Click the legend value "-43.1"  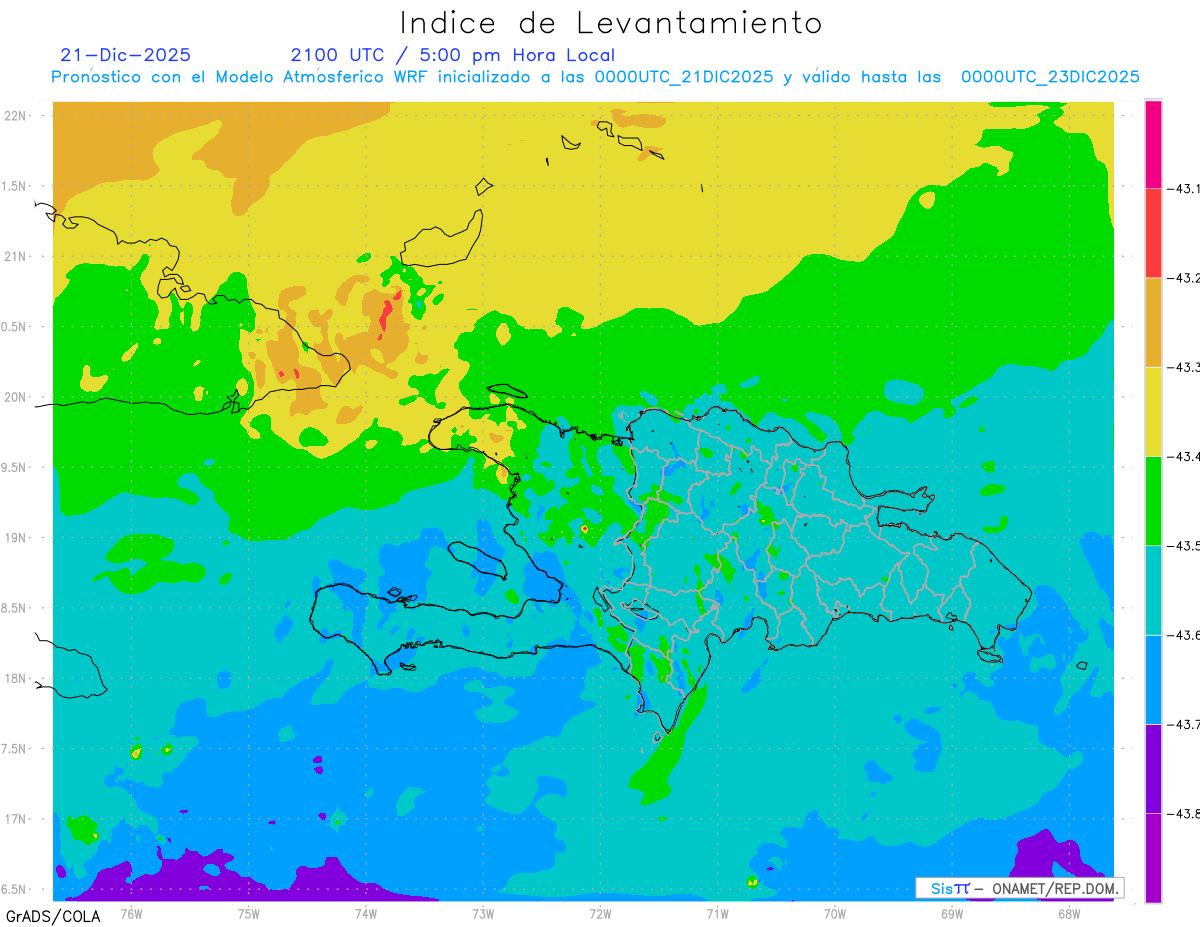(1183, 188)
